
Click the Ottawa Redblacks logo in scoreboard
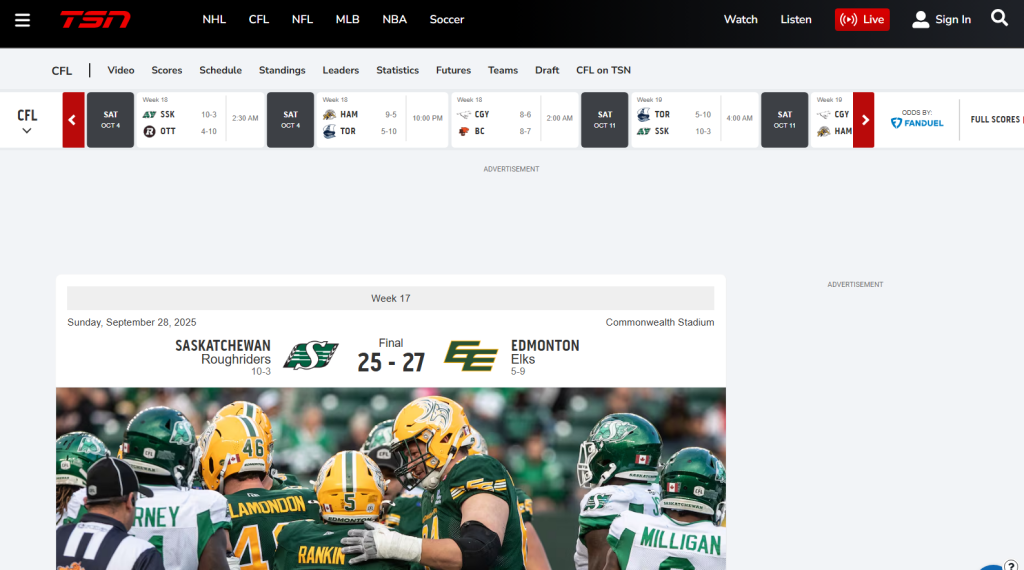tap(150, 131)
